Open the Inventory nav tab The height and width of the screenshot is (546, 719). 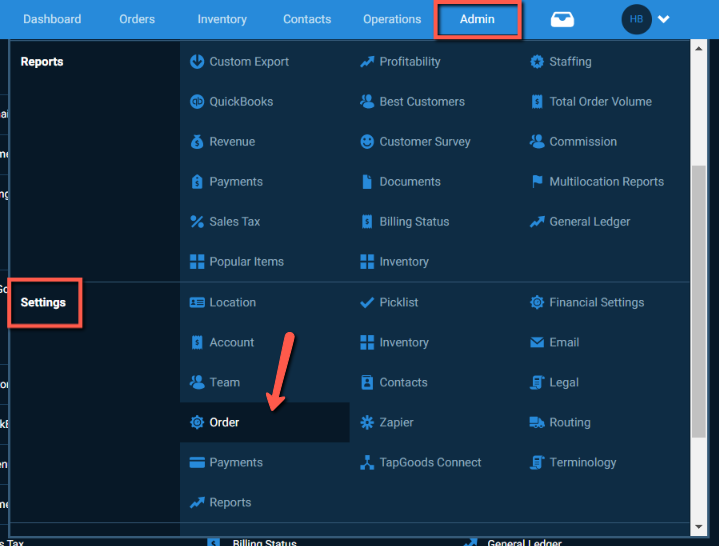[x=222, y=19]
